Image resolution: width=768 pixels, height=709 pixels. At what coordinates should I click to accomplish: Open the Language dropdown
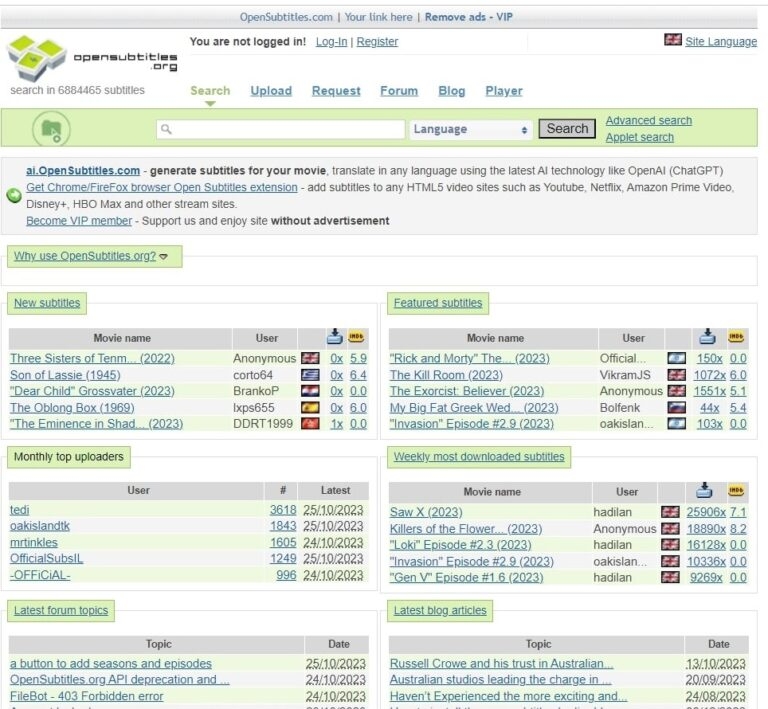pyautogui.click(x=471, y=129)
